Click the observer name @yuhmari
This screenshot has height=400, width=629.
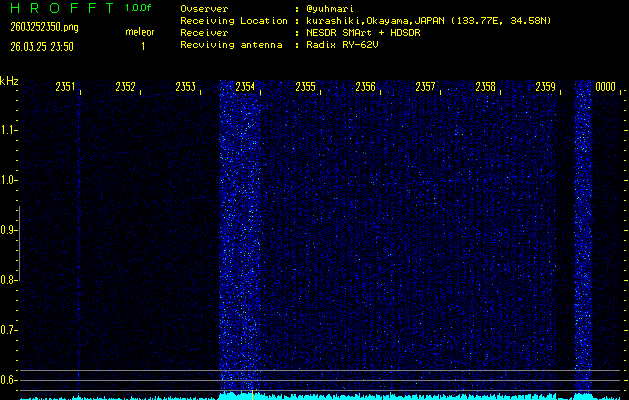[x=332, y=9]
